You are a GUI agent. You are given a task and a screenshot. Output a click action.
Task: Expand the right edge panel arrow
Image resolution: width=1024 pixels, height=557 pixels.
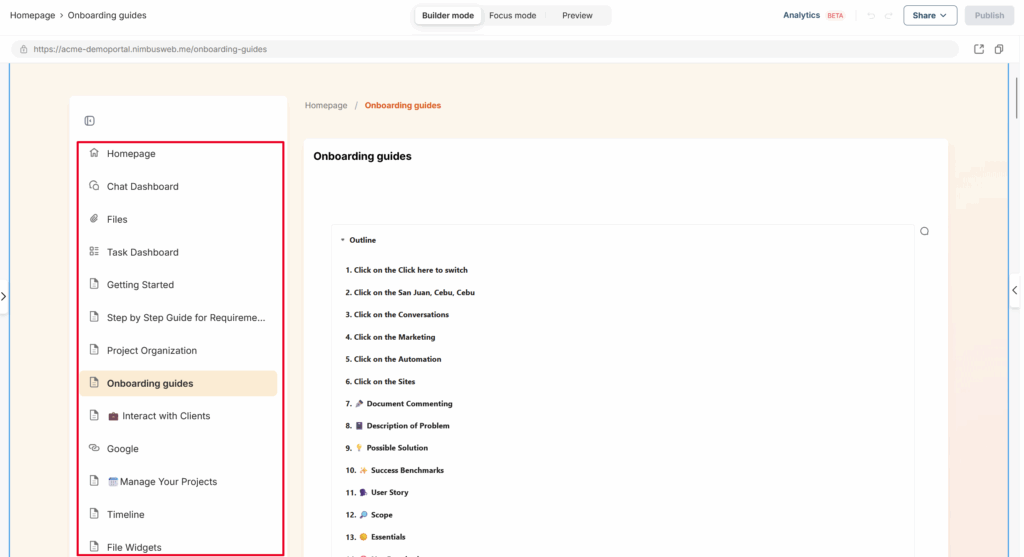pos(1015,290)
